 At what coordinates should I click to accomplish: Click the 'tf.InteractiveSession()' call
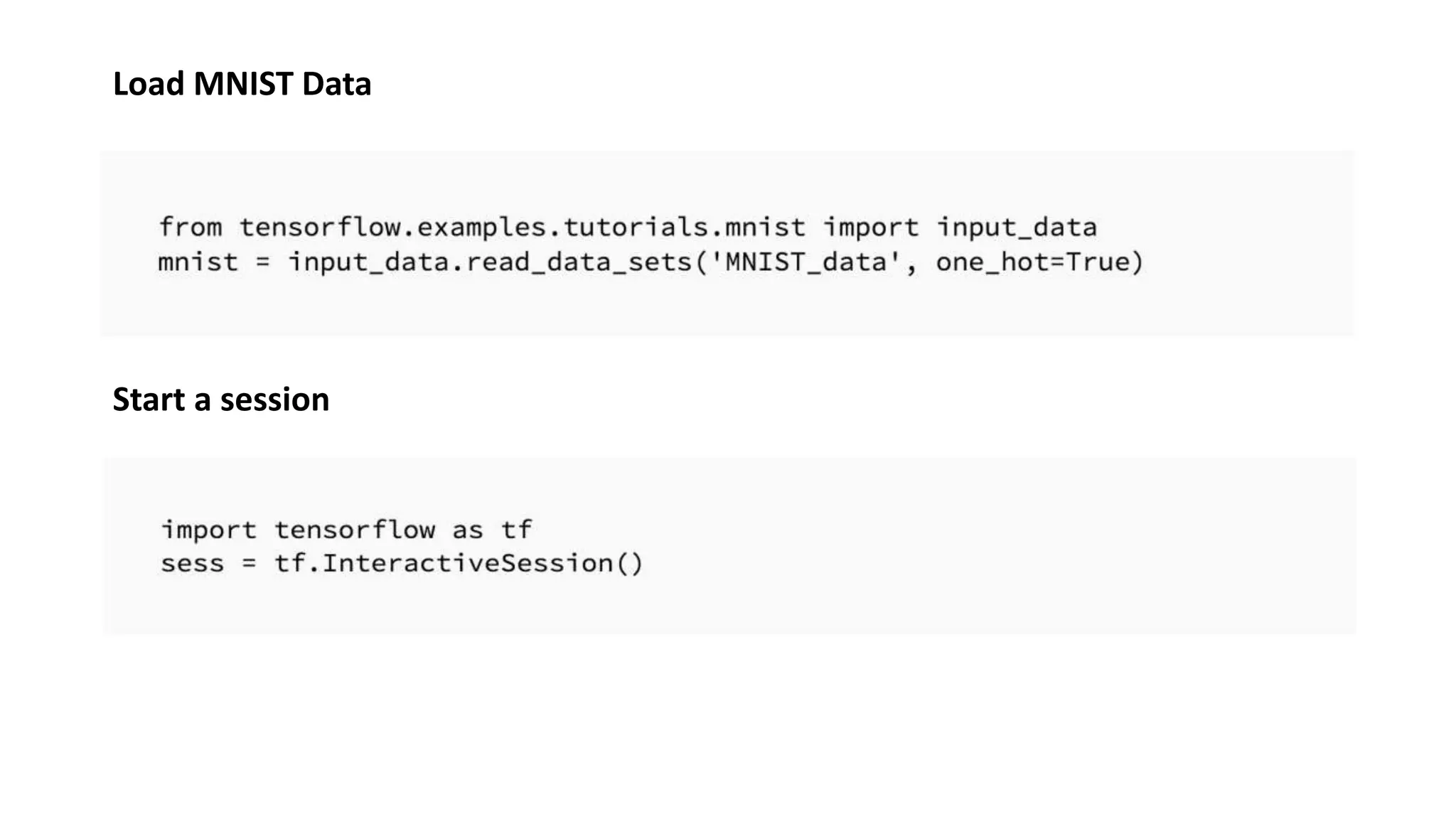pyautogui.click(x=459, y=564)
